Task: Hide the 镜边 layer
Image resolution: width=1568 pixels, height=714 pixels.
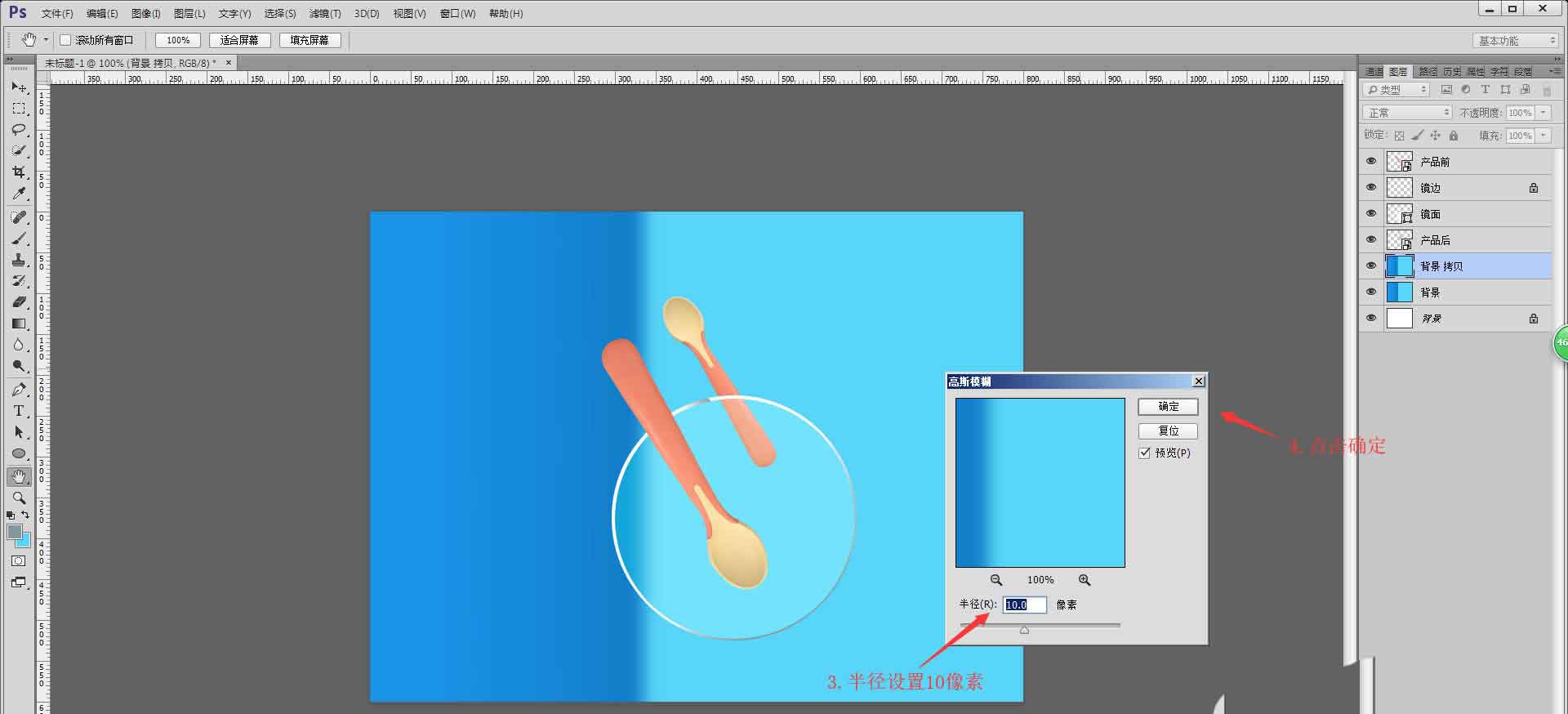Action: tap(1371, 188)
